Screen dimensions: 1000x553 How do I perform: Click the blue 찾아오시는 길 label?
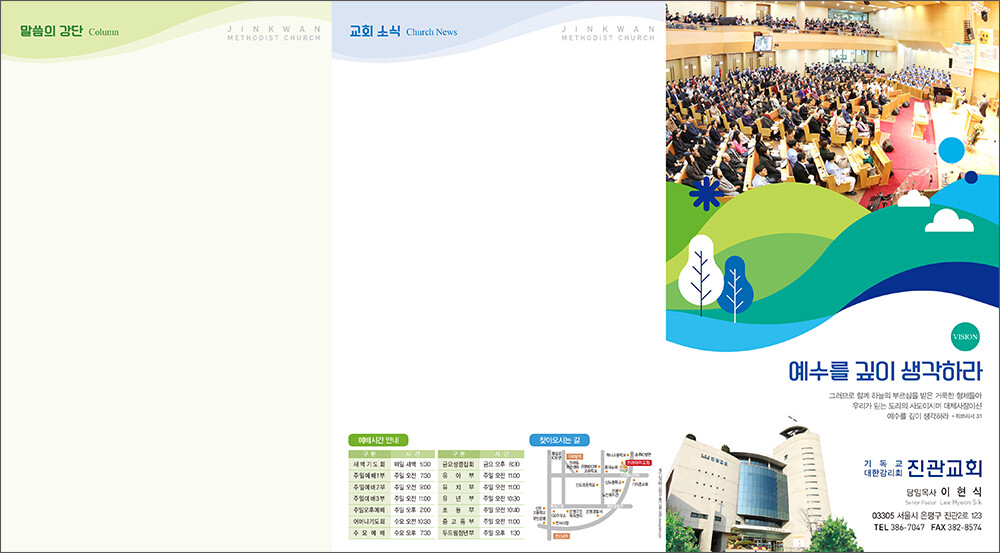[559, 440]
